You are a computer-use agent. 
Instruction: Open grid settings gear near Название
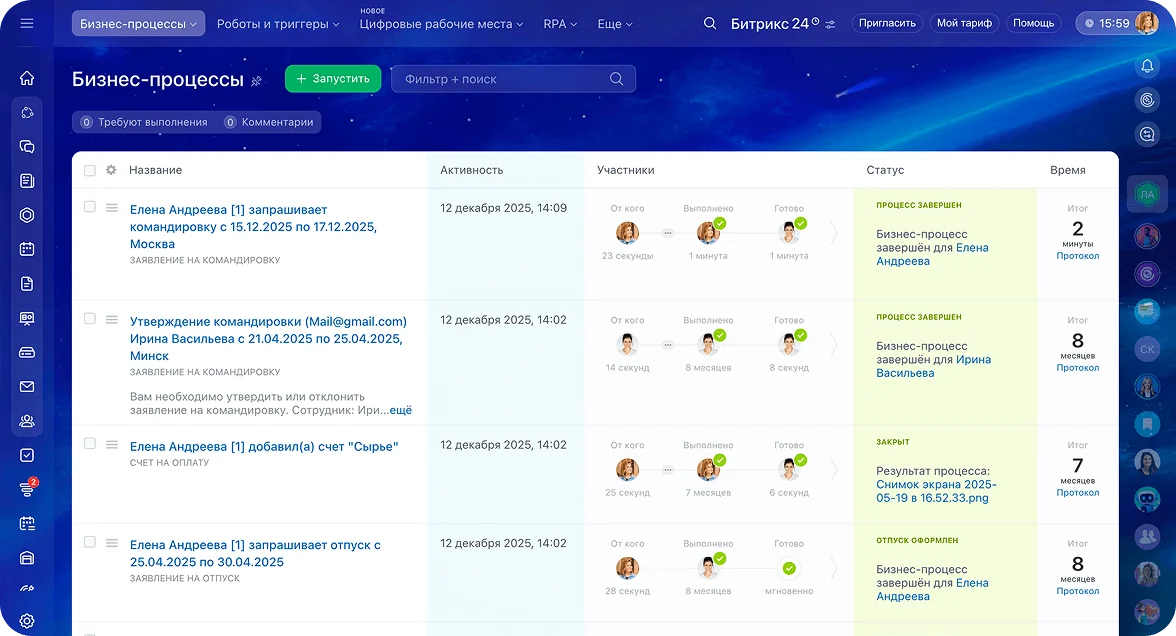[x=111, y=170]
